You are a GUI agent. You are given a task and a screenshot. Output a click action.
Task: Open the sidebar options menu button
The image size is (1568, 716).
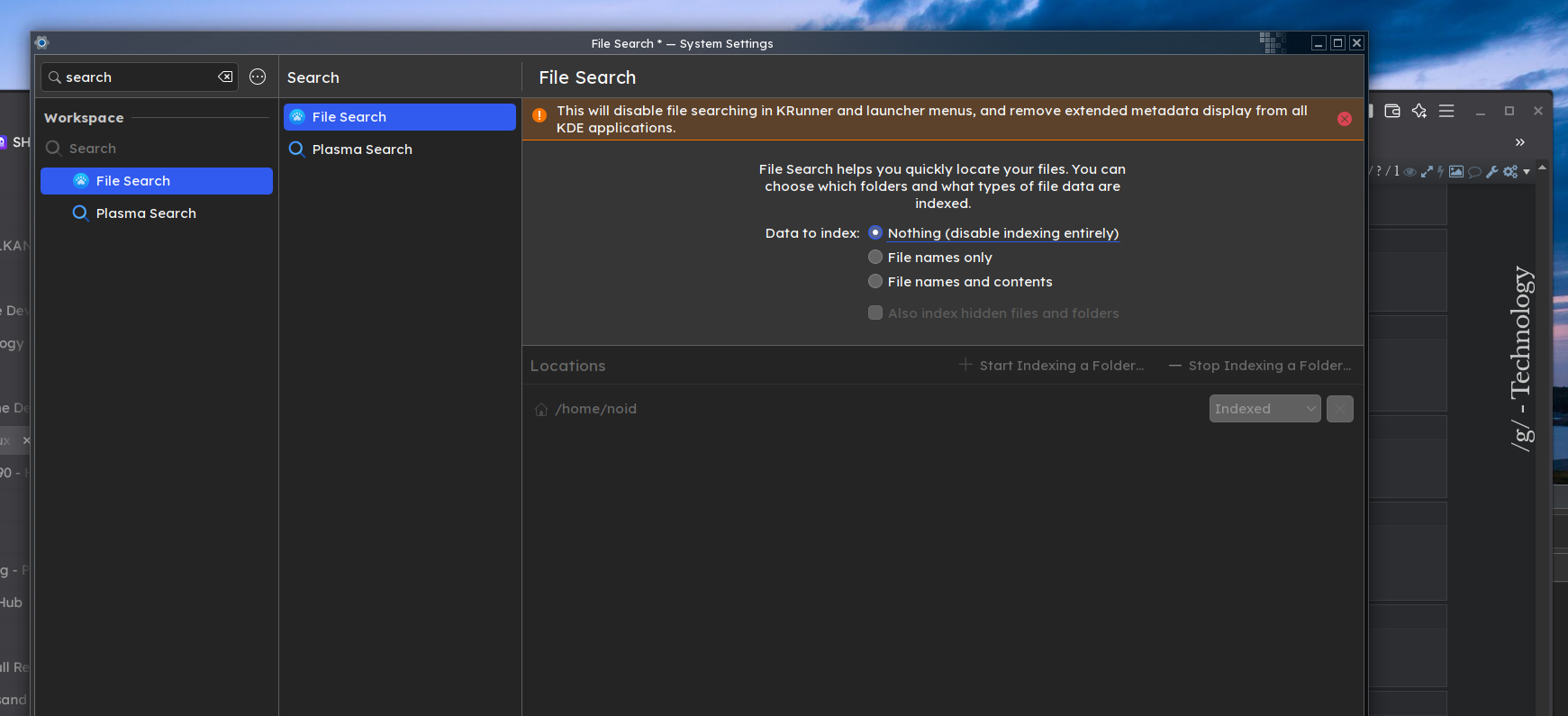pos(258,77)
